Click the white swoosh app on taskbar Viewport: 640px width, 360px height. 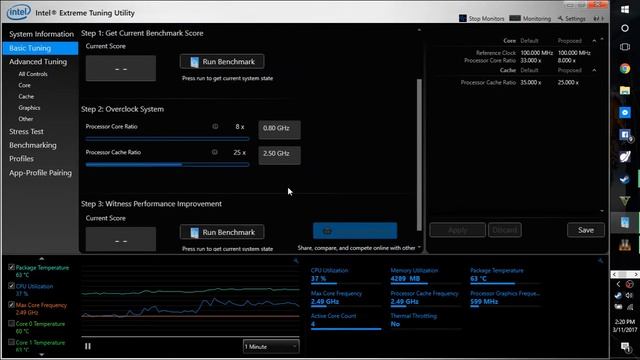pyautogui.click(x=625, y=157)
